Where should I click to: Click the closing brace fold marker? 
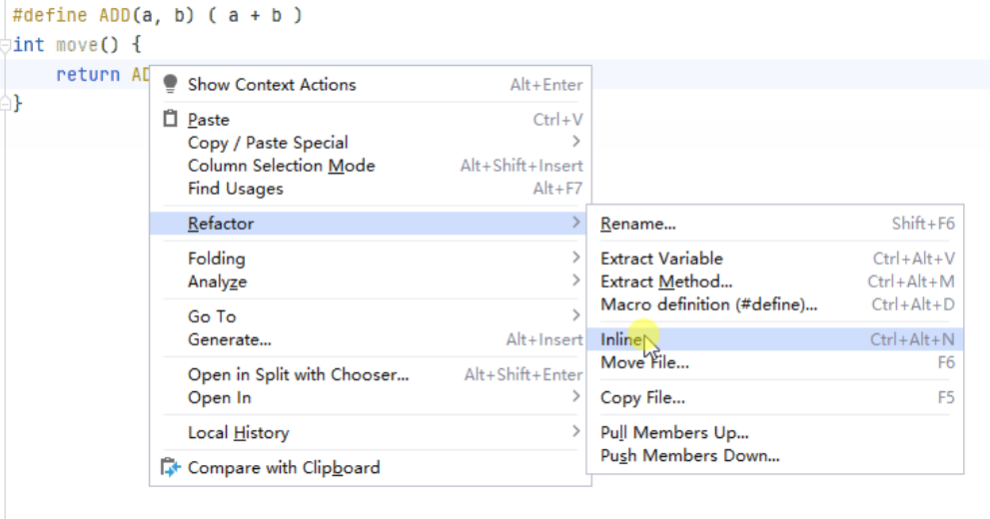point(6,102)
